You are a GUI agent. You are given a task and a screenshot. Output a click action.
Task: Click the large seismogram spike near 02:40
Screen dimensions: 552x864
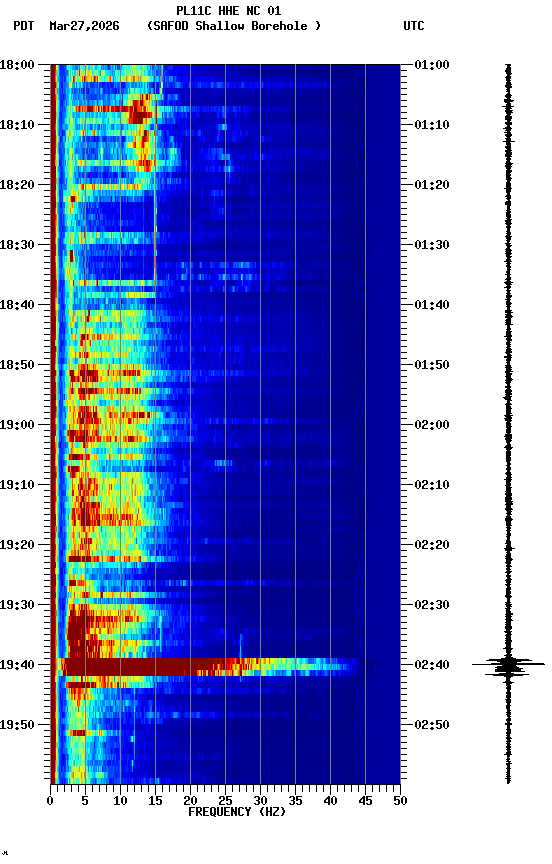[508, 666]
